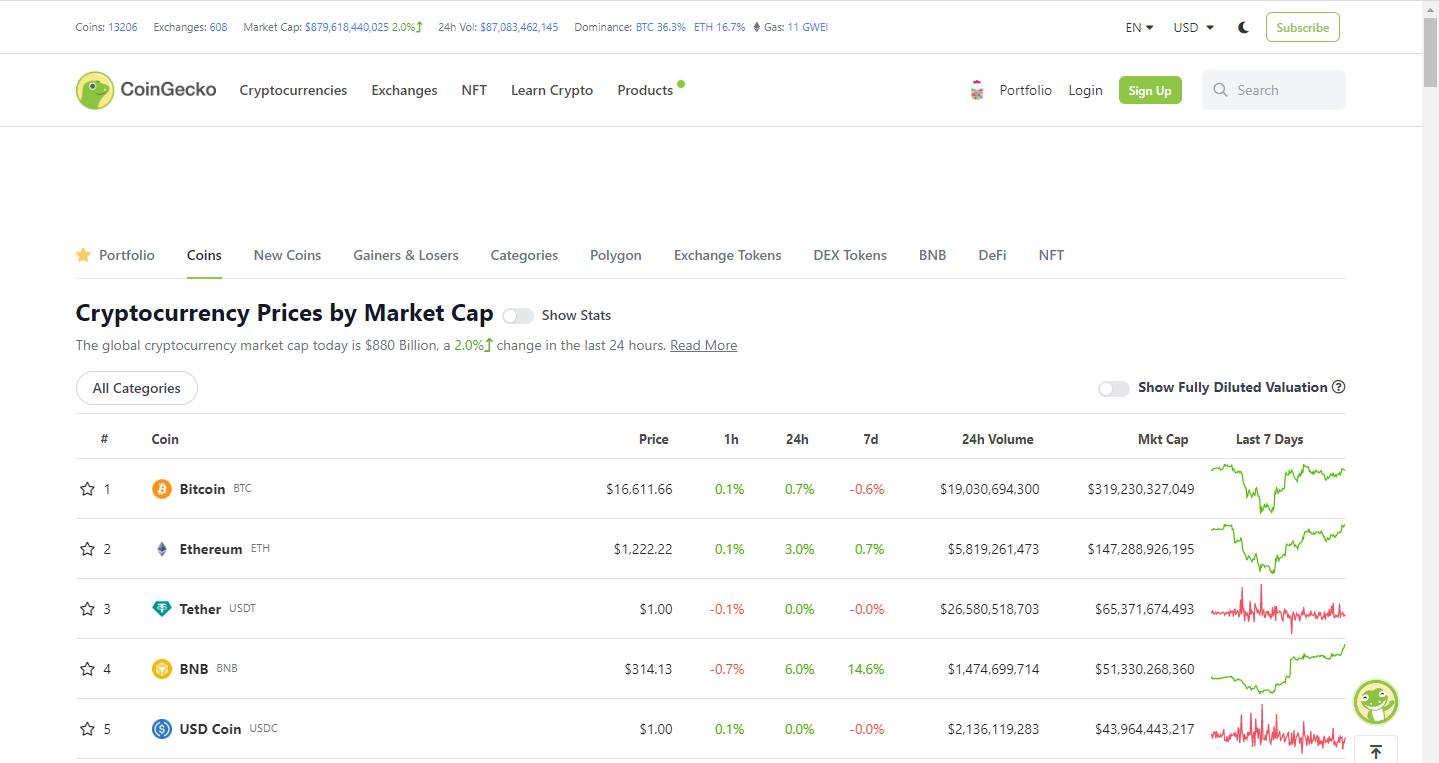Open the Bitcoin 7-day sparkline chart
This screenshot has height=763, width=1439.
(x=1278, y=489)
